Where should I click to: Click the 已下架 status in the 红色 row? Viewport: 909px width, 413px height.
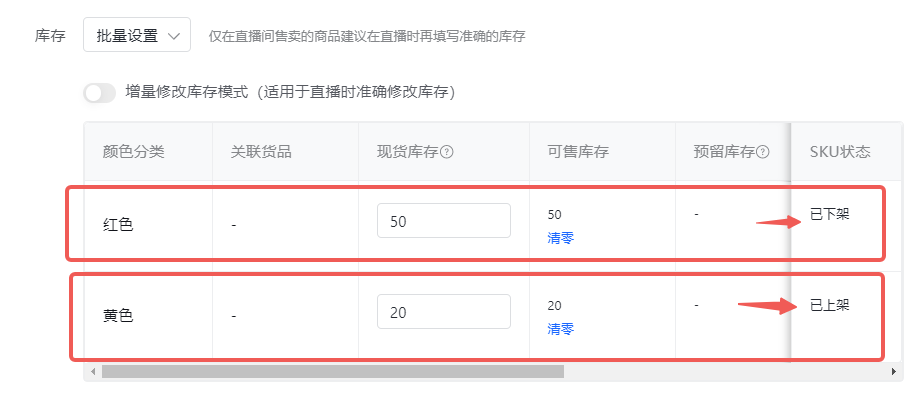pos(830,214)
